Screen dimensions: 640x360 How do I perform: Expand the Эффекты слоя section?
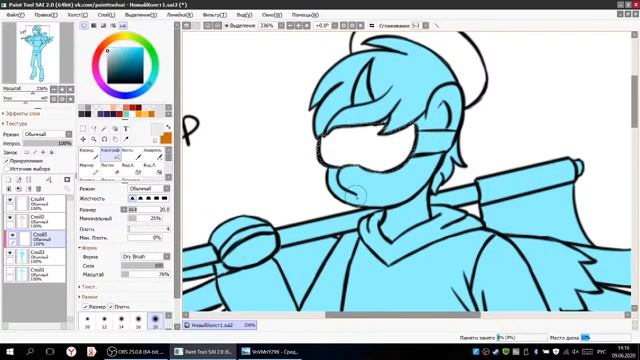(x=21, y=113)
